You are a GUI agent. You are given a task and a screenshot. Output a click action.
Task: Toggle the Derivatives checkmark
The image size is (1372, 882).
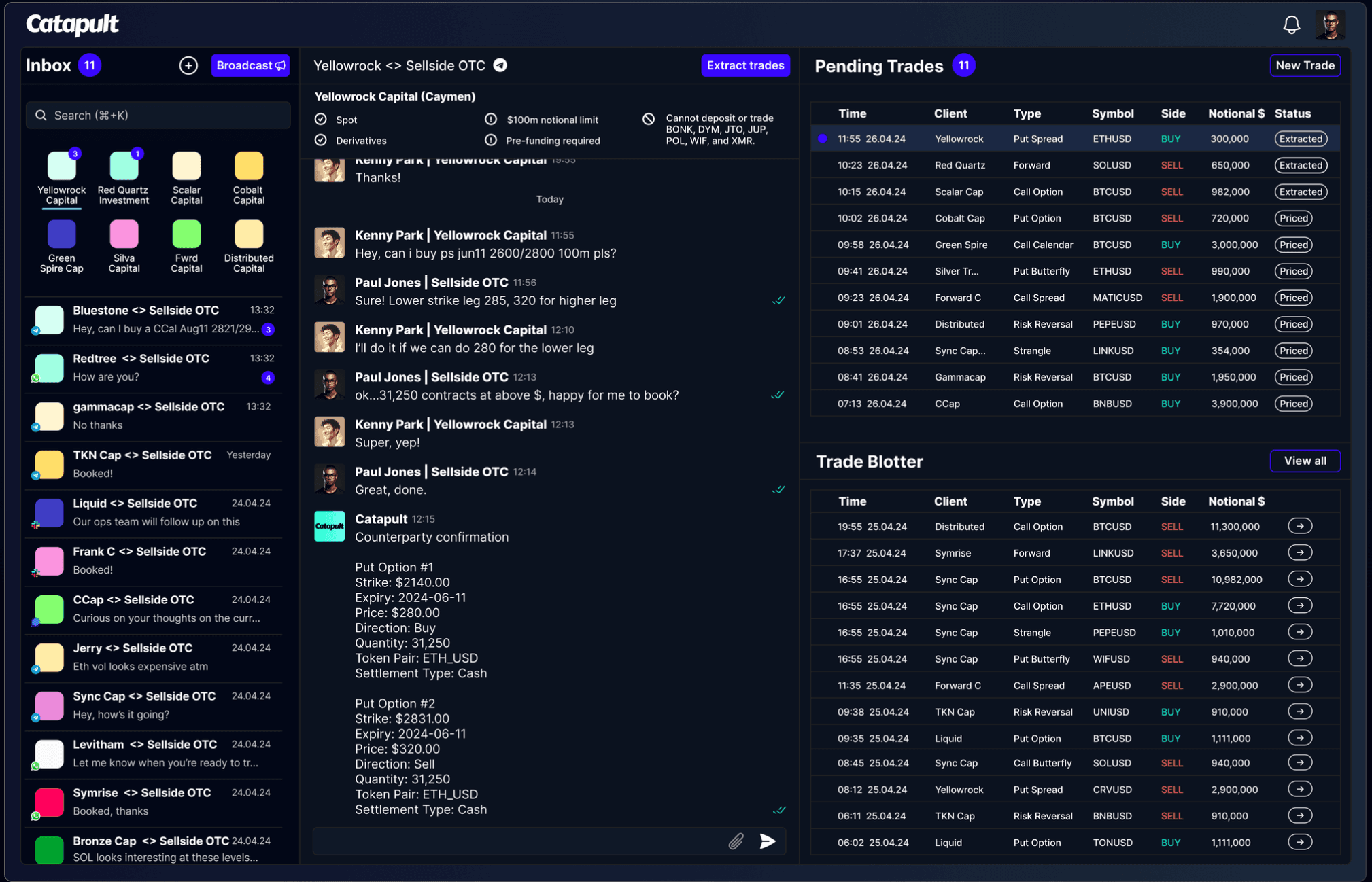pyautogui.click(x=321, y=140)
